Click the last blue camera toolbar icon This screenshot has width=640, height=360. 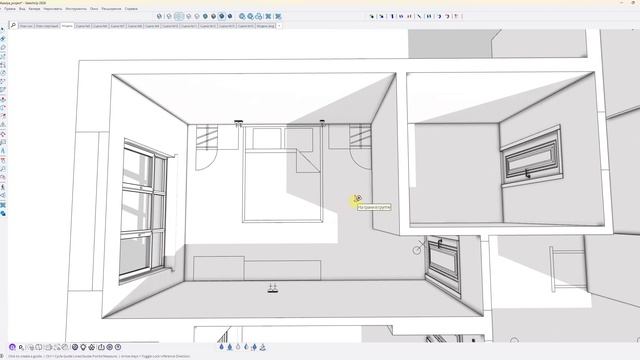click(x=278, y=16)
